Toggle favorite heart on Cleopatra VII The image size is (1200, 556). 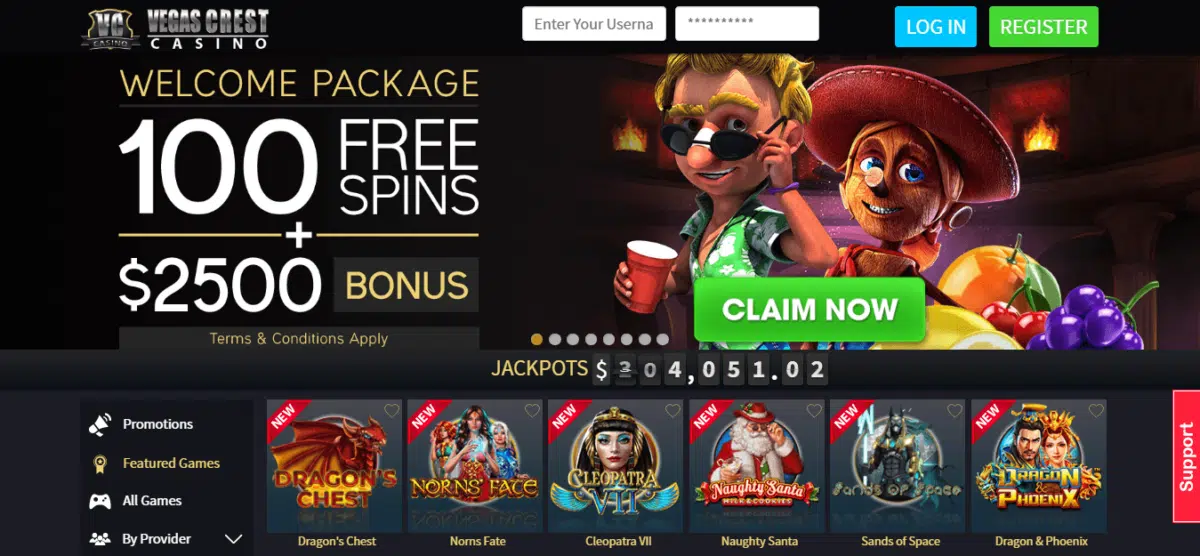pos(674,411)
